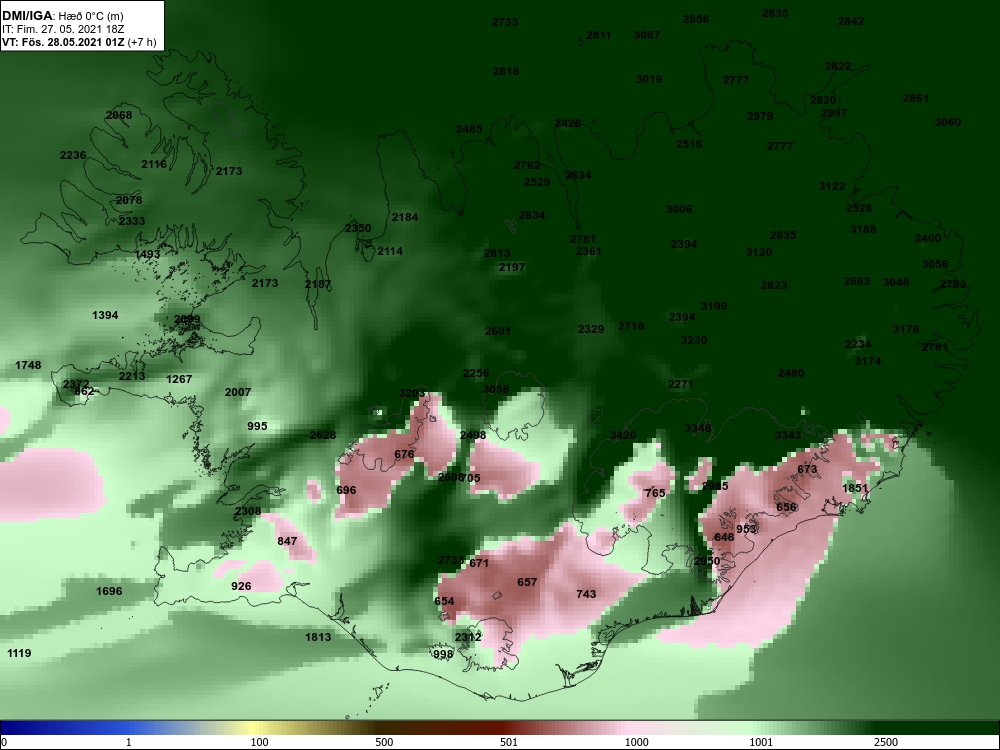Click the map value 2979
The height and width of the screenshot is (750, 1000).
click(x=760, y=116)
